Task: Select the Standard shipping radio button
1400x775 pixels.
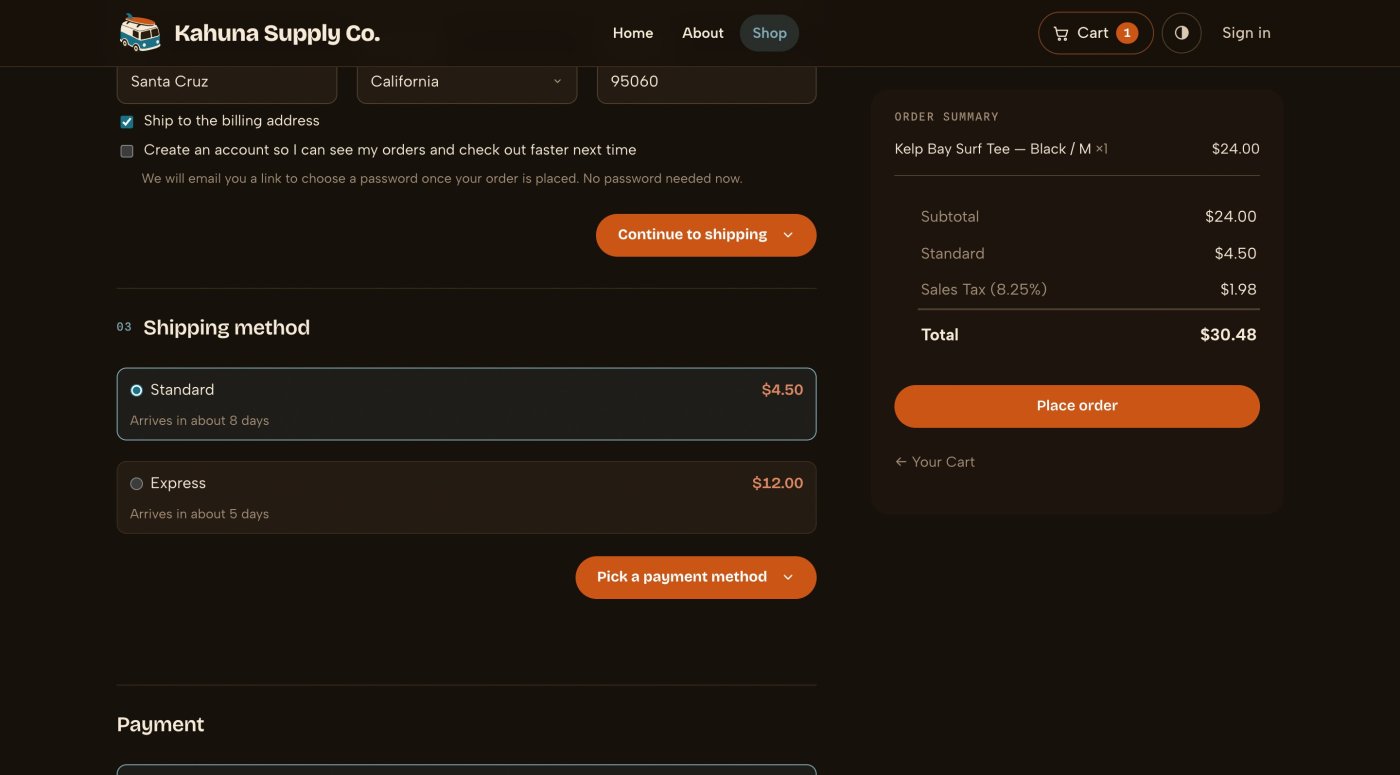Action: click(x=137, y=390)
